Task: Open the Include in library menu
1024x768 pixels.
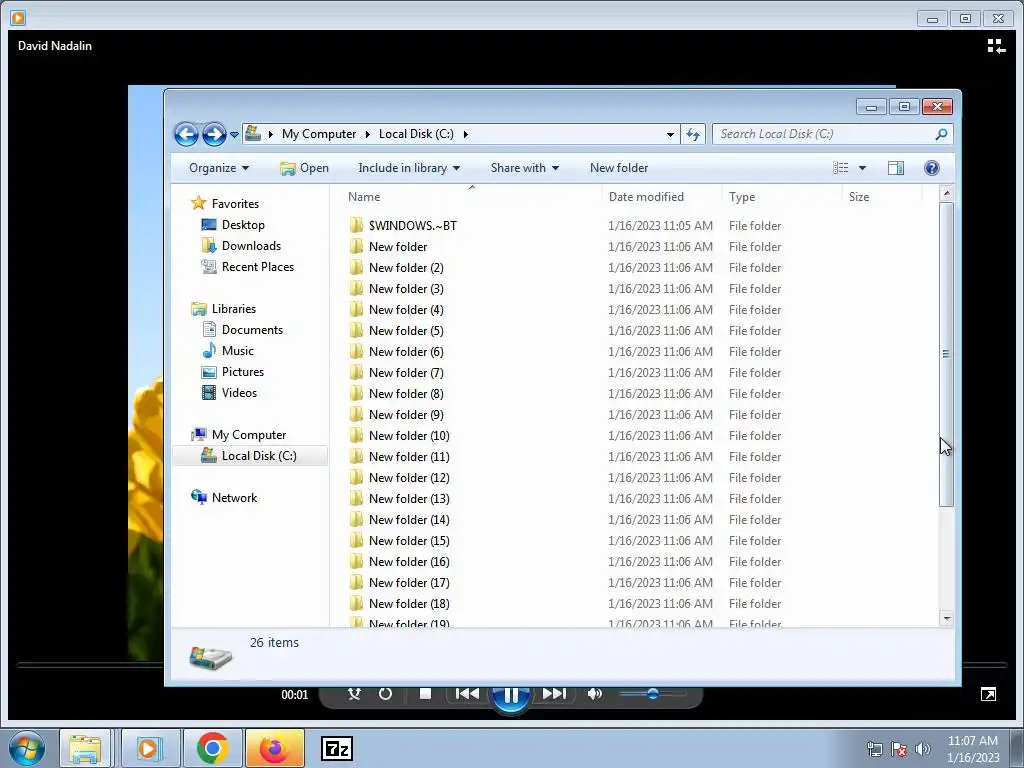Action: point(409,168)
